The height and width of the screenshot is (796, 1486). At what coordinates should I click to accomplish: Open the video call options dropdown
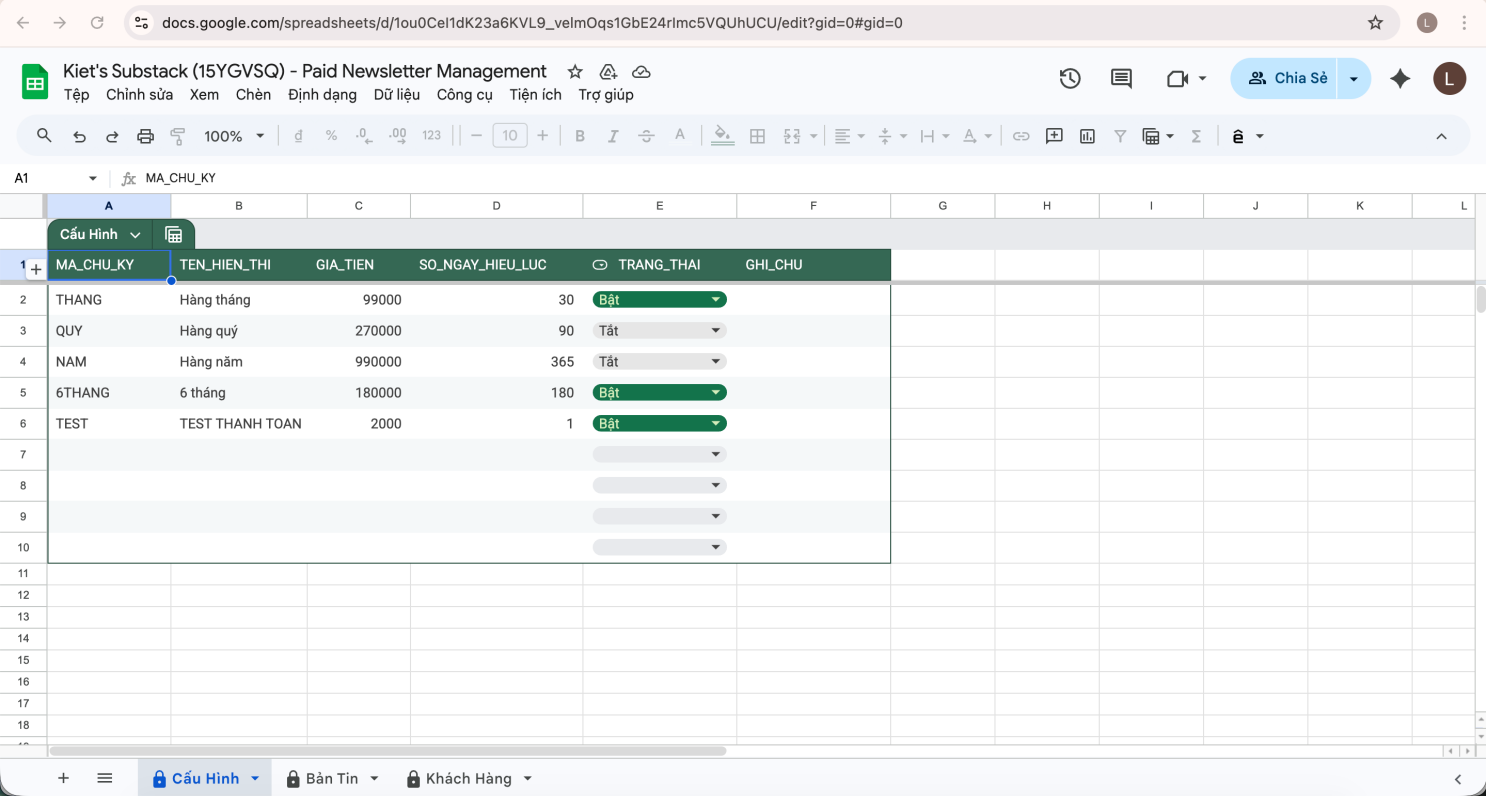[x=1202, y=78]
